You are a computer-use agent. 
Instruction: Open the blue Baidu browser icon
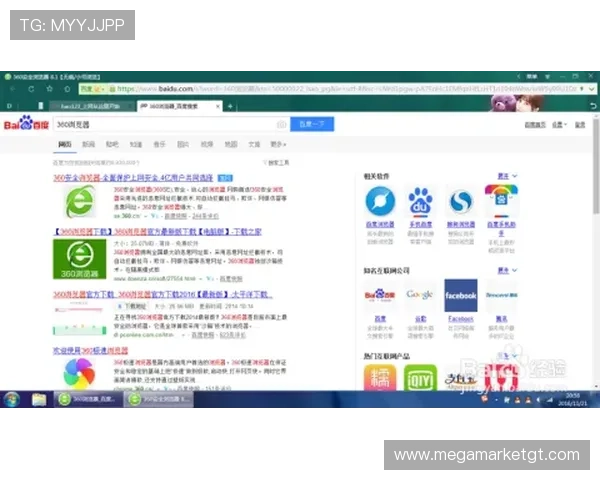point(380,201)
